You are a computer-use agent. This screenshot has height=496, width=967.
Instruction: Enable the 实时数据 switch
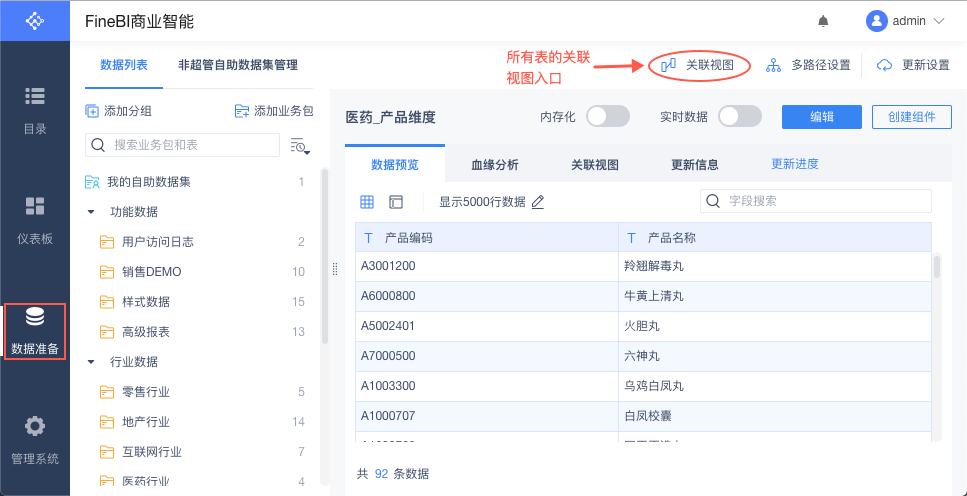coord(740,116)
